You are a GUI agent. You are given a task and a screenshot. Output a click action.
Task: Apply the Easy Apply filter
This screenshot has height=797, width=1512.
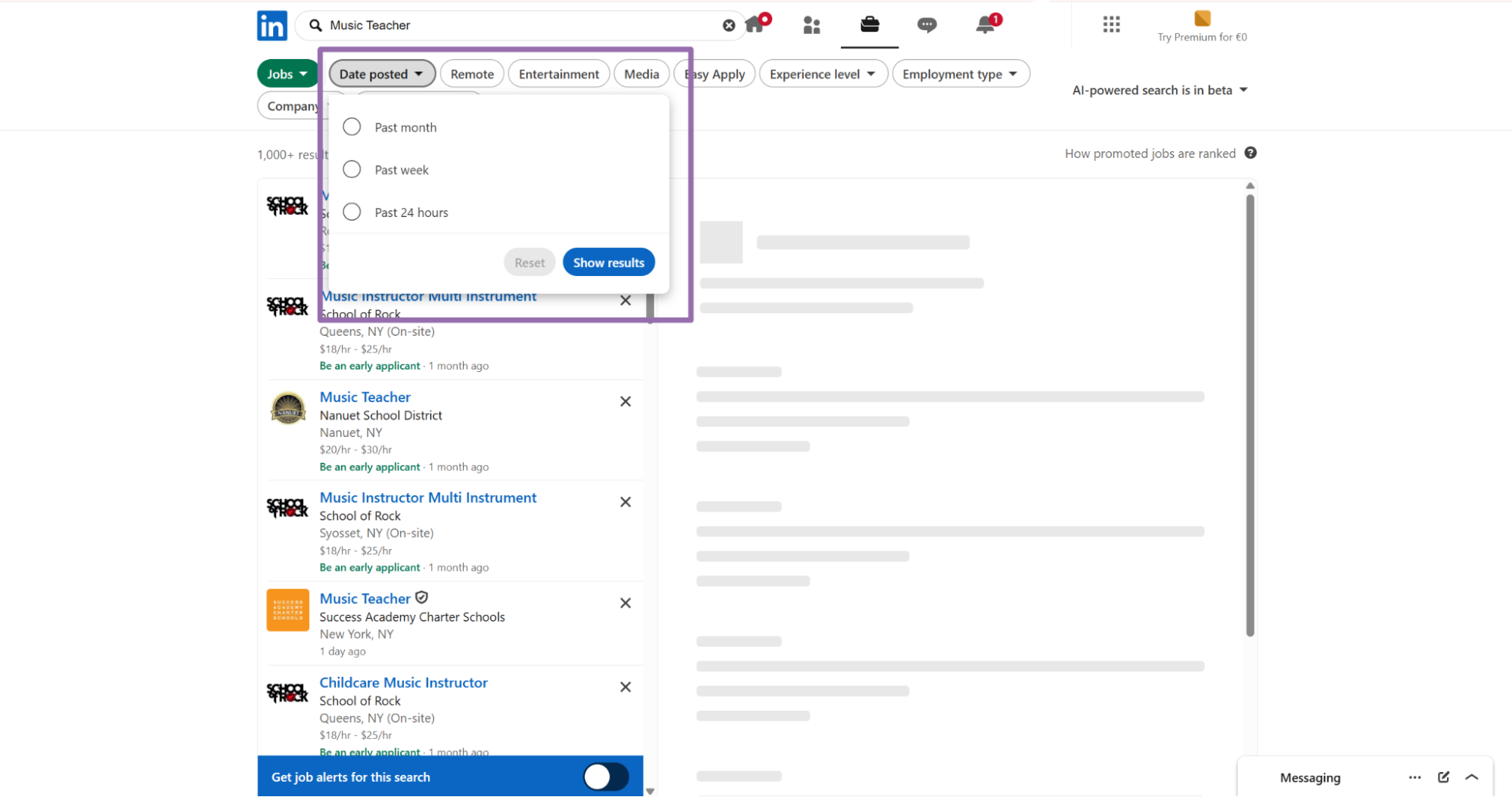[716, 74]
